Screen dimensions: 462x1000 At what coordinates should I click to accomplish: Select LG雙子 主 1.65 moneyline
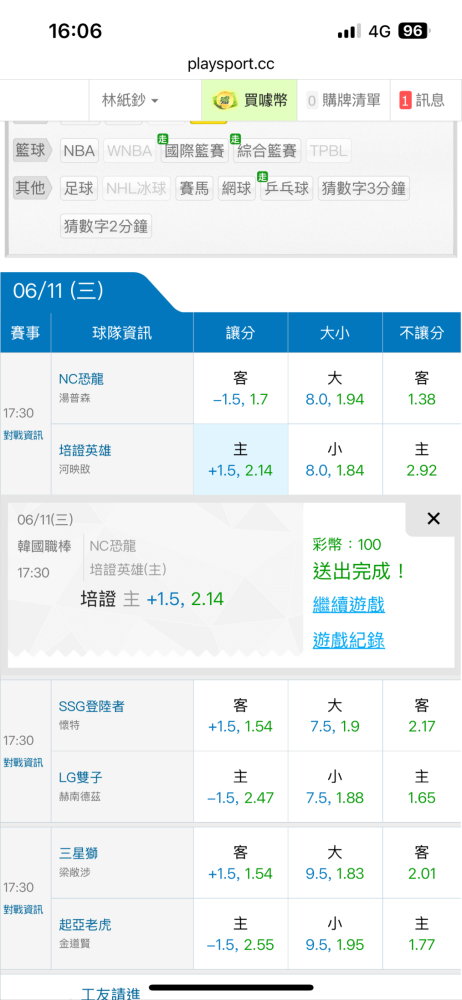pos(422,786)
